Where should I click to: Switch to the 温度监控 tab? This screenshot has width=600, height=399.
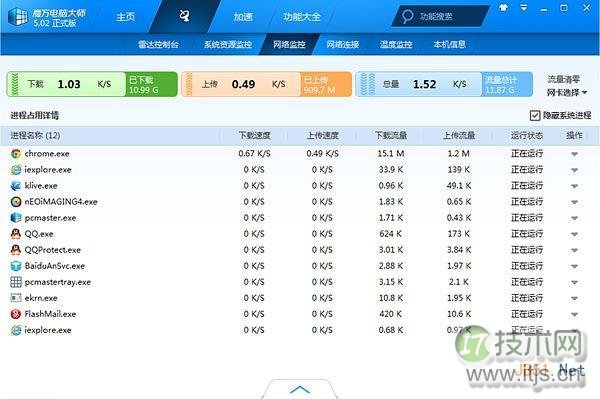coord(396,44)
